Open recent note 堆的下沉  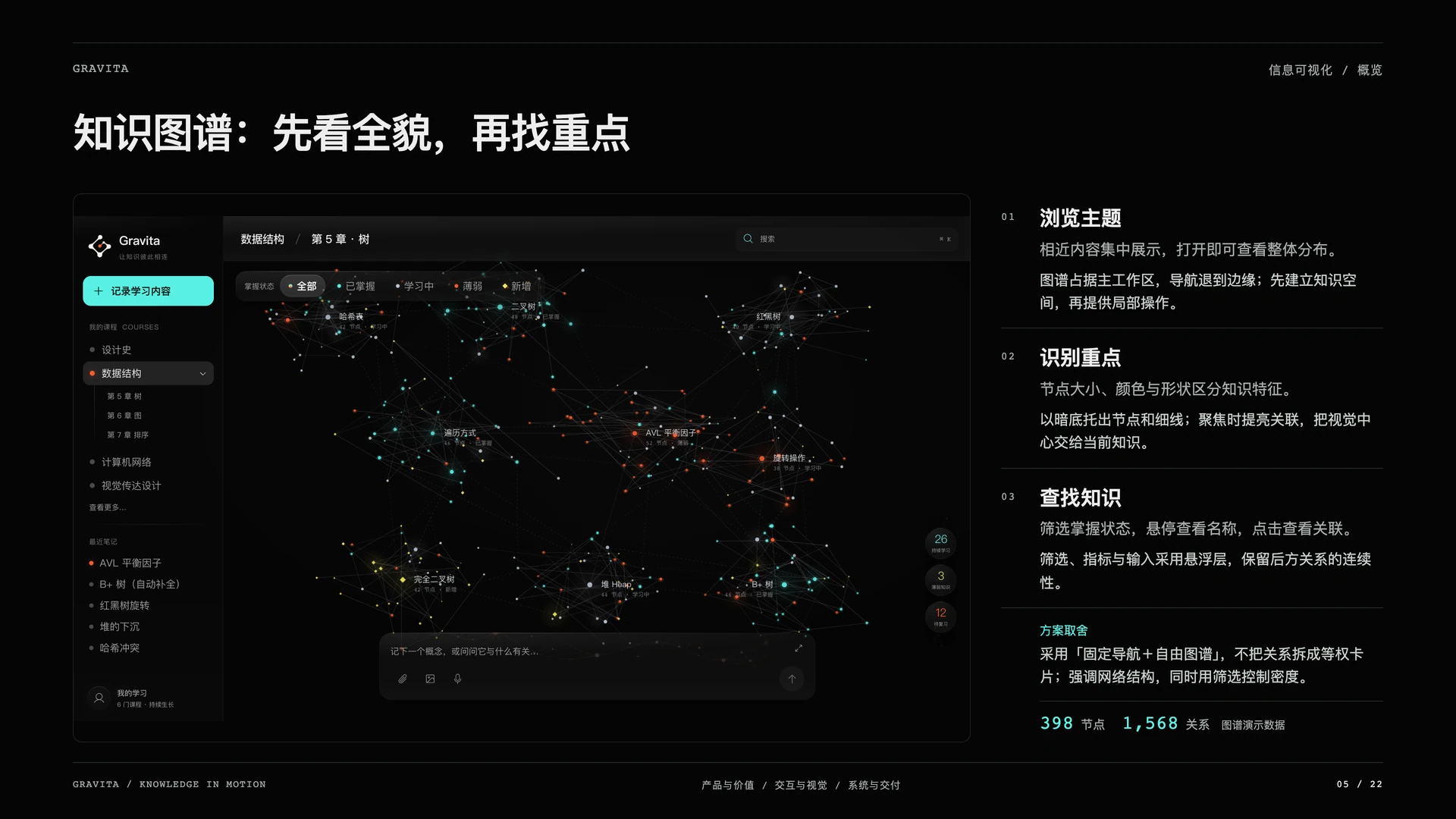point(120,627)
